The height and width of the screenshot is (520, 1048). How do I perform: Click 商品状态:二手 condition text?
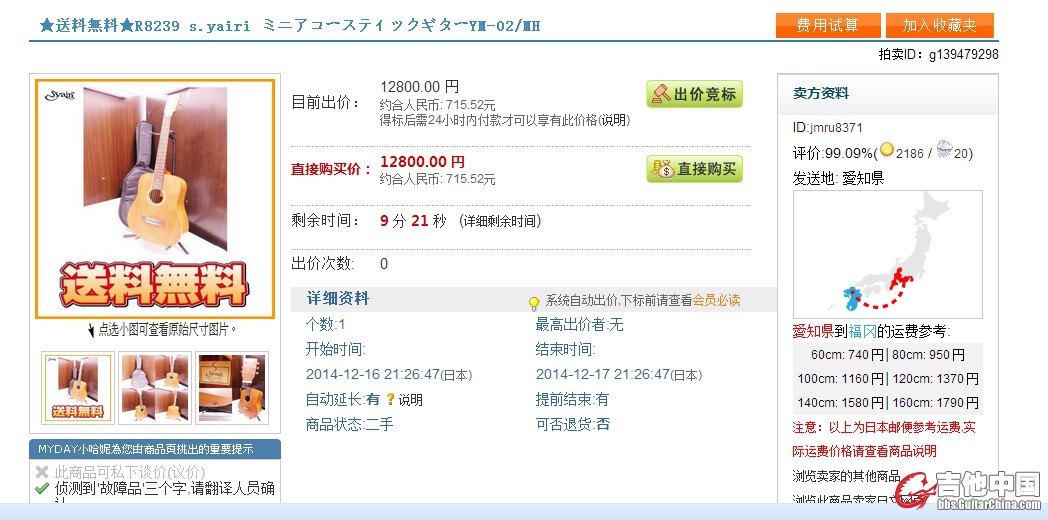(350, 424)
